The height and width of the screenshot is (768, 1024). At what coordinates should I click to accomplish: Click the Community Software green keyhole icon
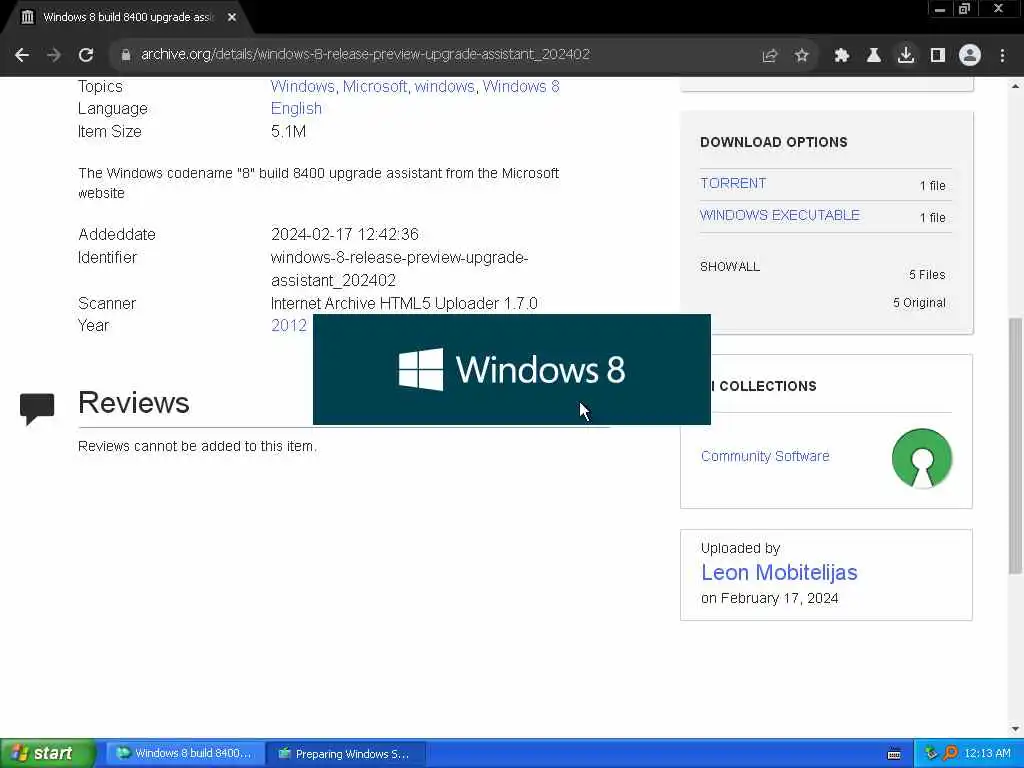point(921,458)
